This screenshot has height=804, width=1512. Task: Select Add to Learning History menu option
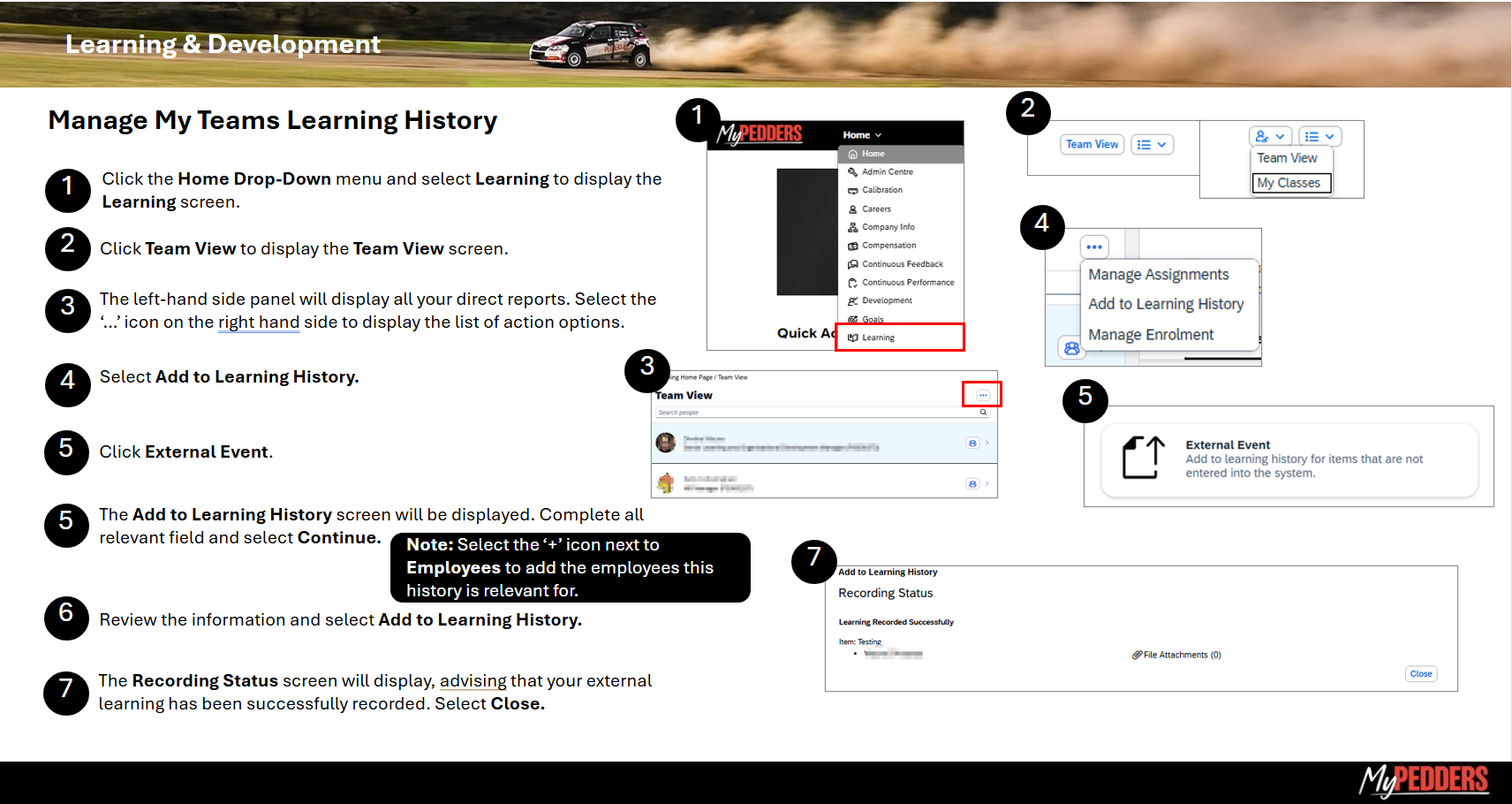[1165, 304]
